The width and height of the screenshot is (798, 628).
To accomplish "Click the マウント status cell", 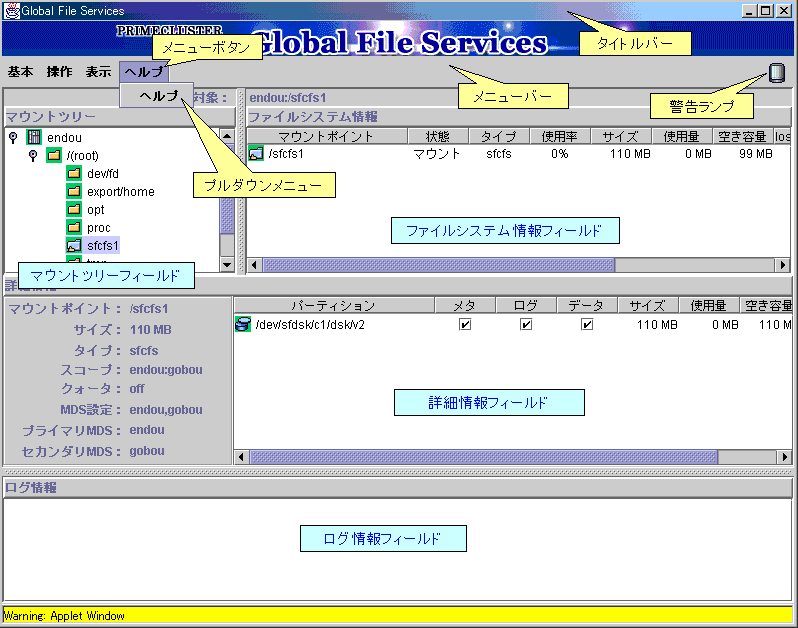I will (x=437, y=154).
